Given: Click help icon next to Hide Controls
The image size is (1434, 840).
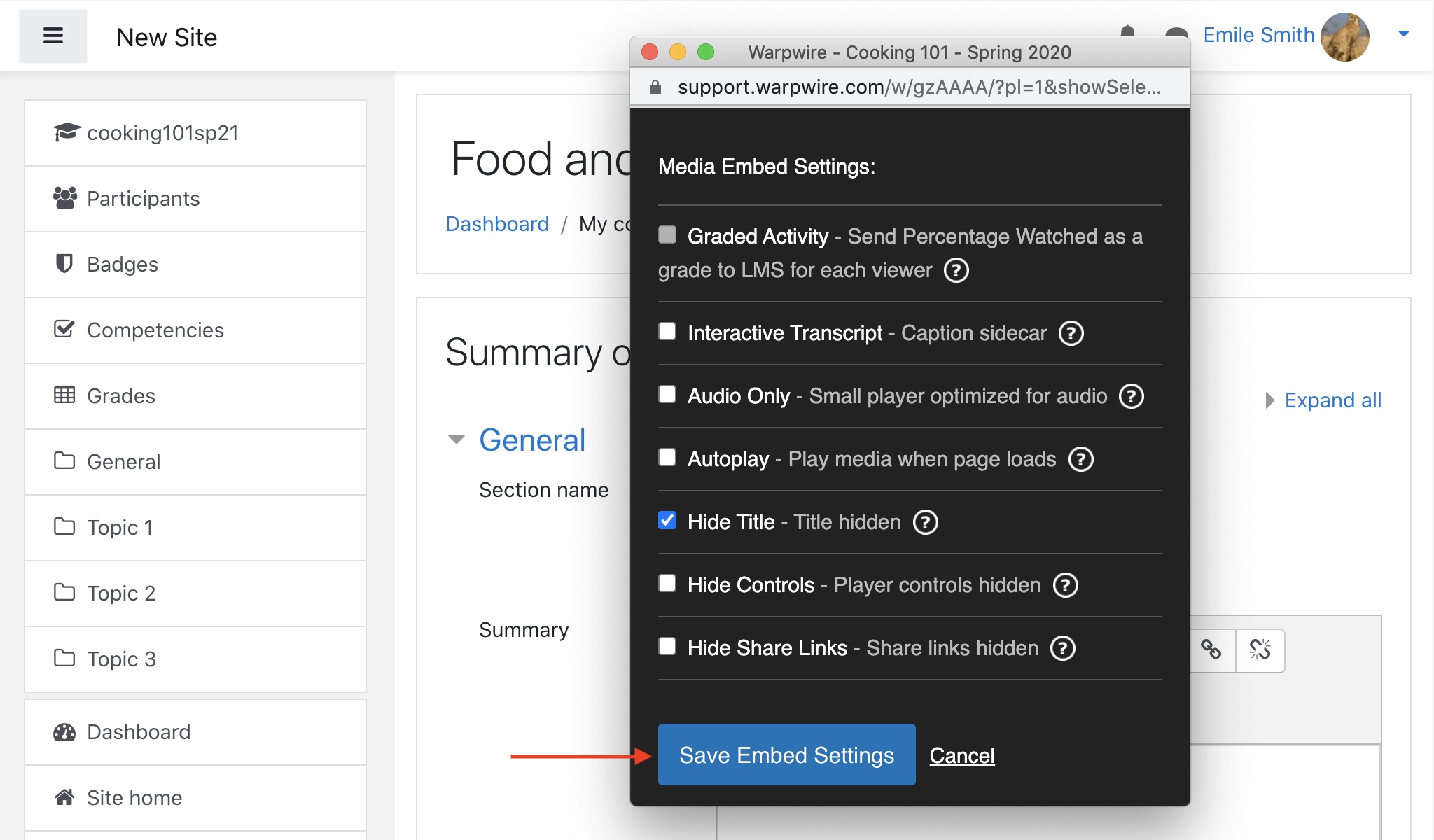Looking at the screenshot, I should pos(1065,585).
